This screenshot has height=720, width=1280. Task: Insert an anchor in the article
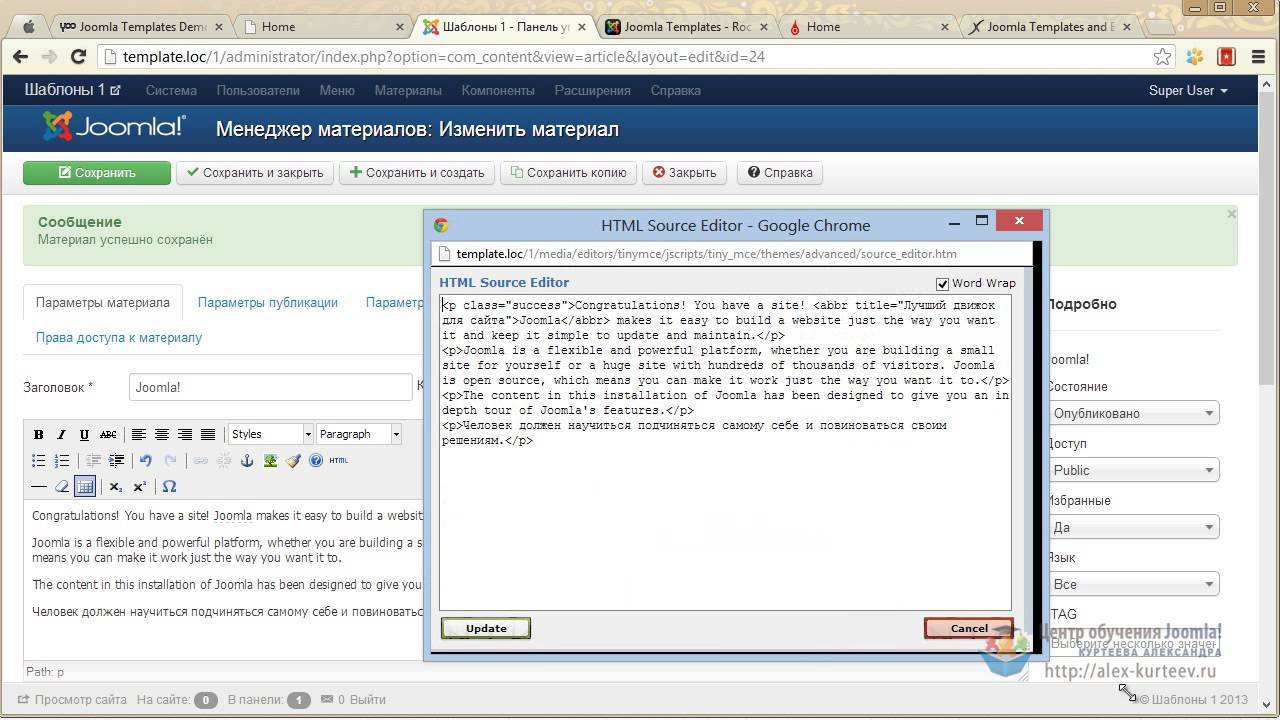(247, 461)
